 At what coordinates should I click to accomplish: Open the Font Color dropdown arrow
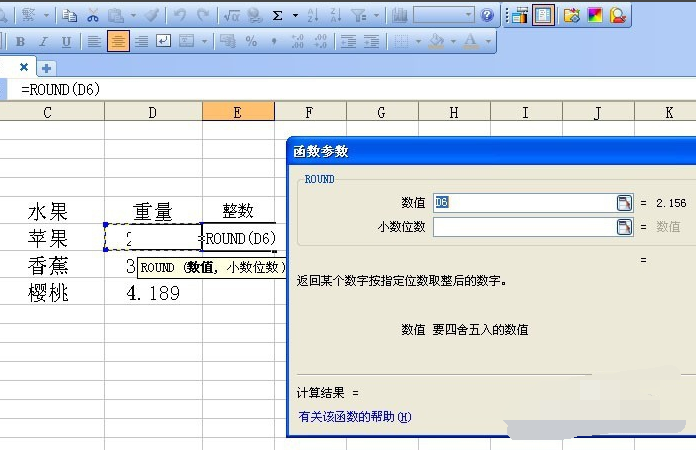[x=488, y=42]
